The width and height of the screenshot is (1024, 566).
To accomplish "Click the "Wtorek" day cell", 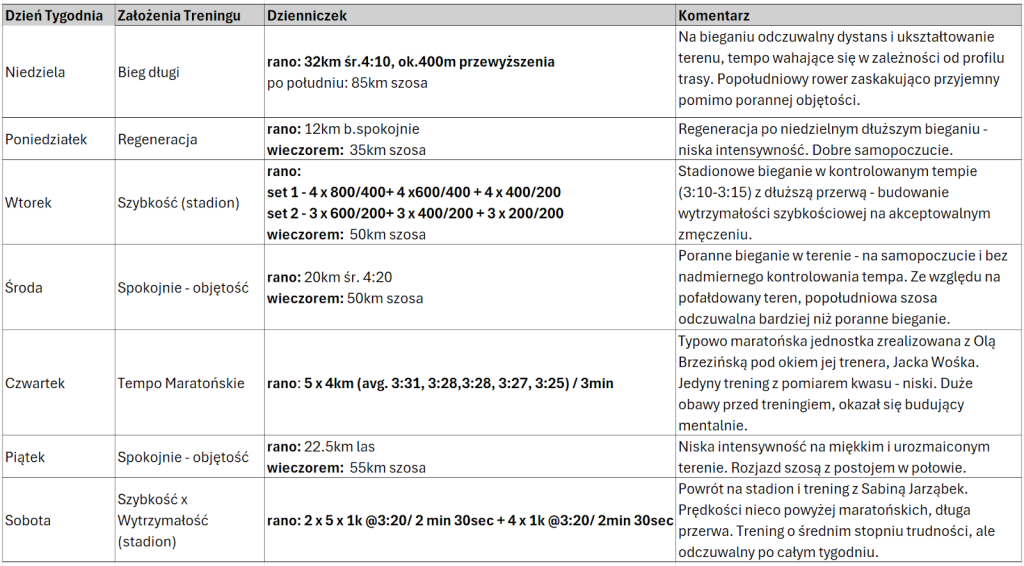I will [x=28, y=202].
